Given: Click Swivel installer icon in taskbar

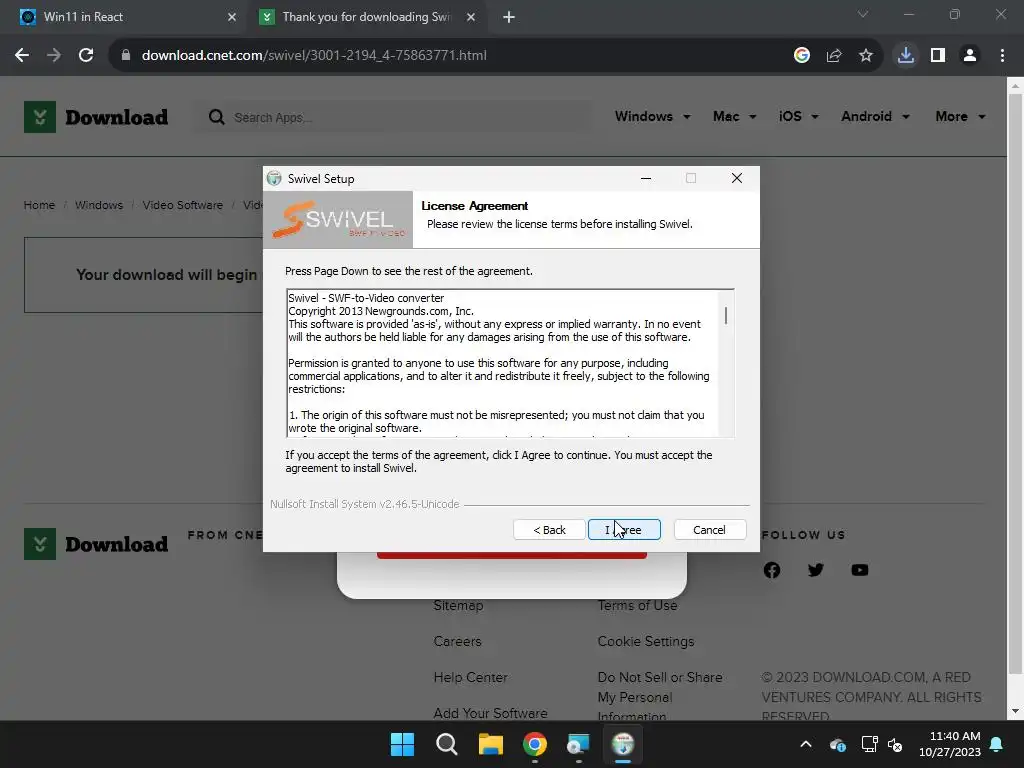Looking at the screenshot, I should [623, 744].
